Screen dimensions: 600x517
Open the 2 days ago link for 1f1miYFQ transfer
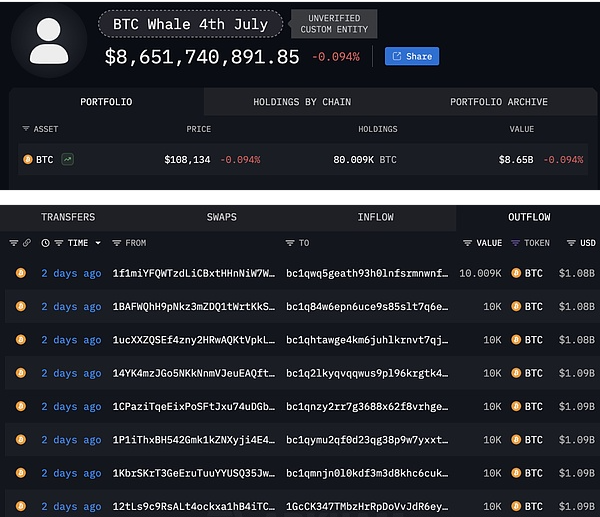point(71,273)
